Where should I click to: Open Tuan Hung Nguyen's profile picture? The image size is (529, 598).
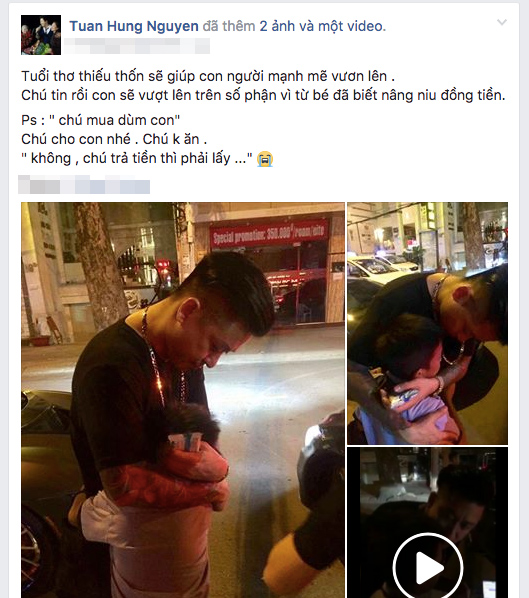coord(41,35)
